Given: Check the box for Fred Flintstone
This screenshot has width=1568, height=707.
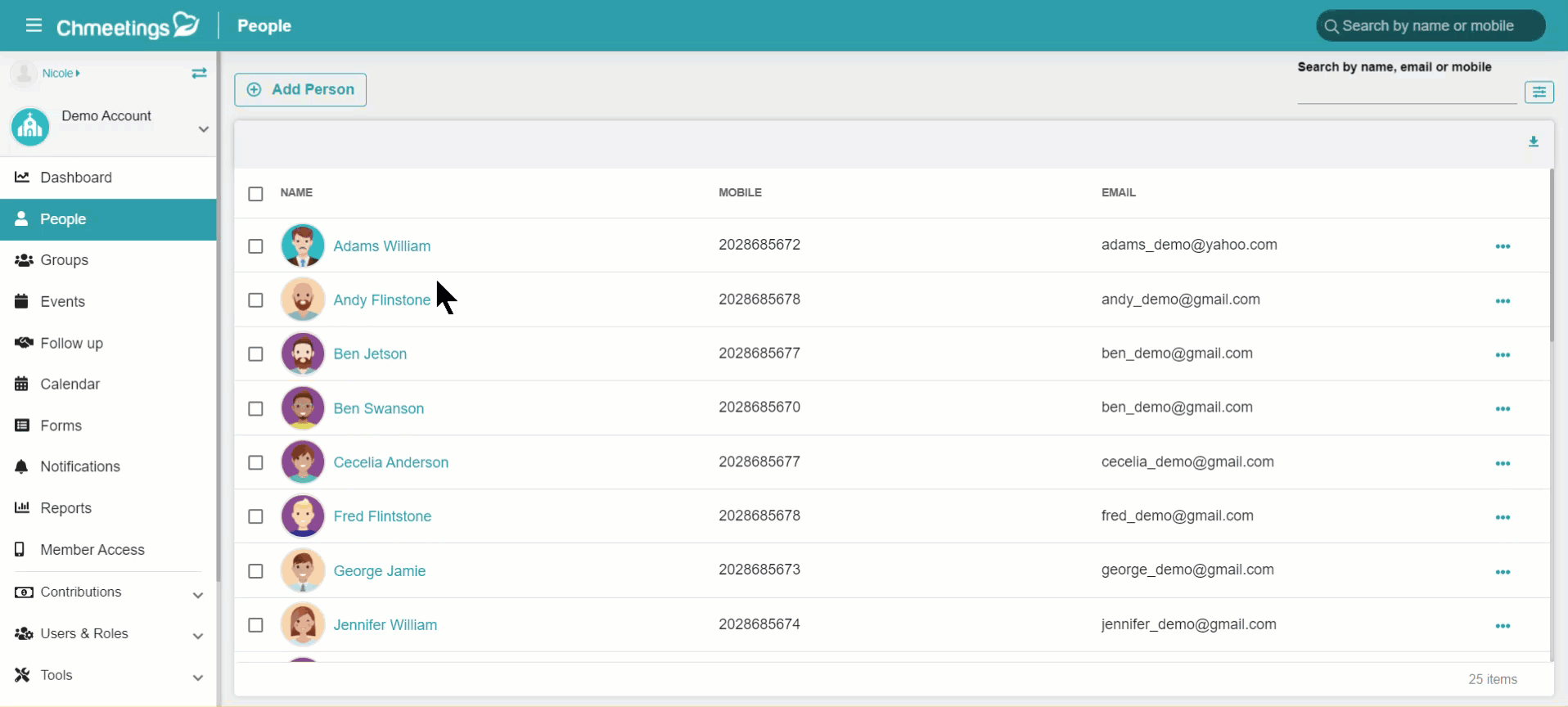Looking at the screenshot, I should tap(255, 516).
